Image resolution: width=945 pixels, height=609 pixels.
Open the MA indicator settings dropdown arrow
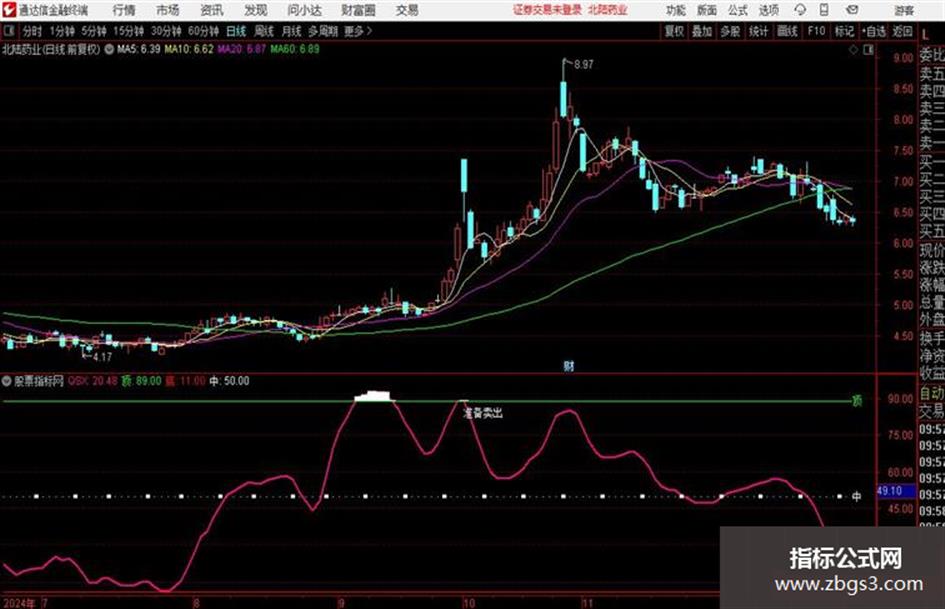(x=109, y=49)
